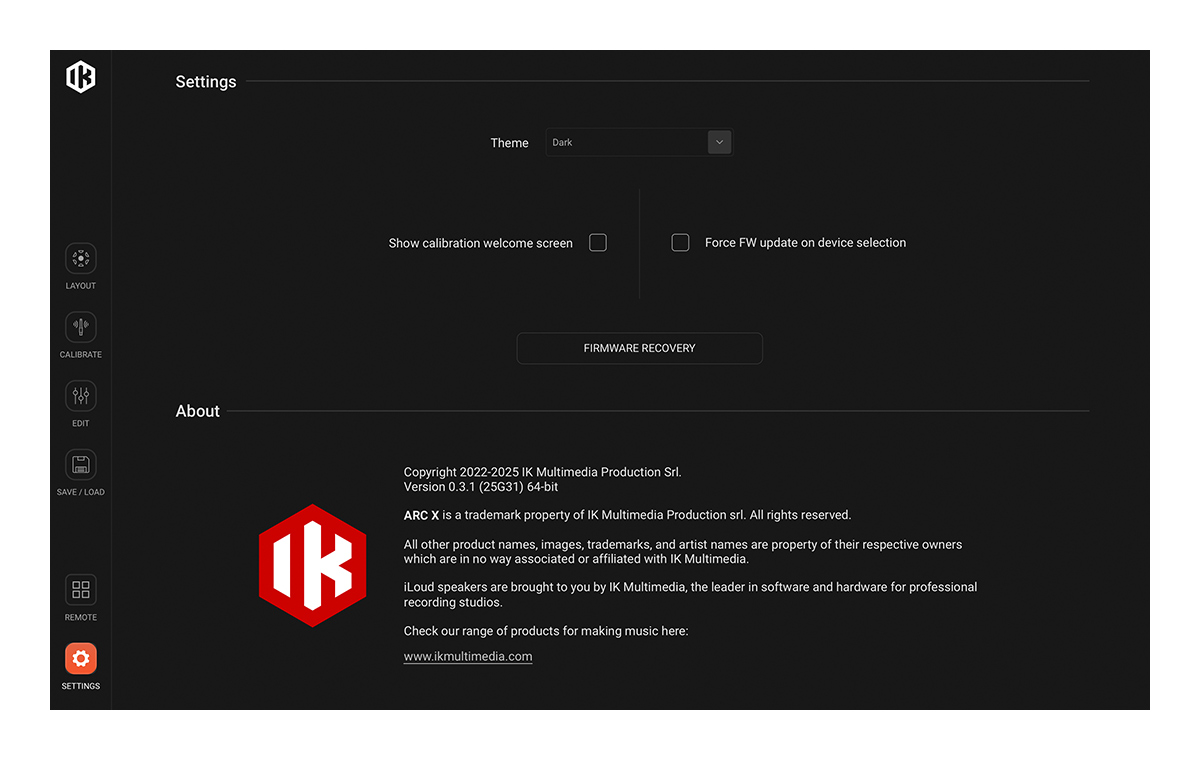The width and height of the screenshot is (1200, 760).
Task: Open the www.ikmultimedia.com link
Action: click(x=468, y=657)
